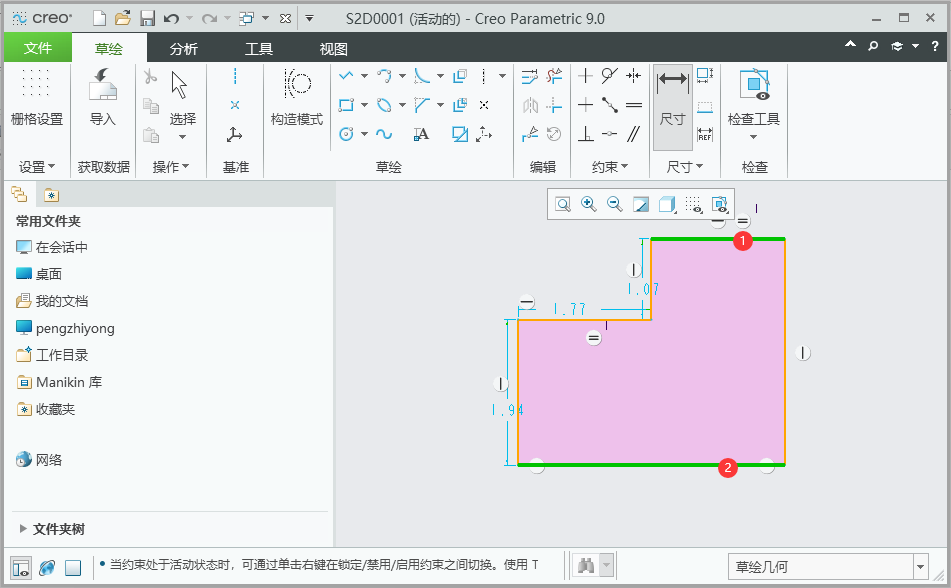Screen dimensions: 951x588
Task: Select the Arc sketch tool
Action: [384, 76]
